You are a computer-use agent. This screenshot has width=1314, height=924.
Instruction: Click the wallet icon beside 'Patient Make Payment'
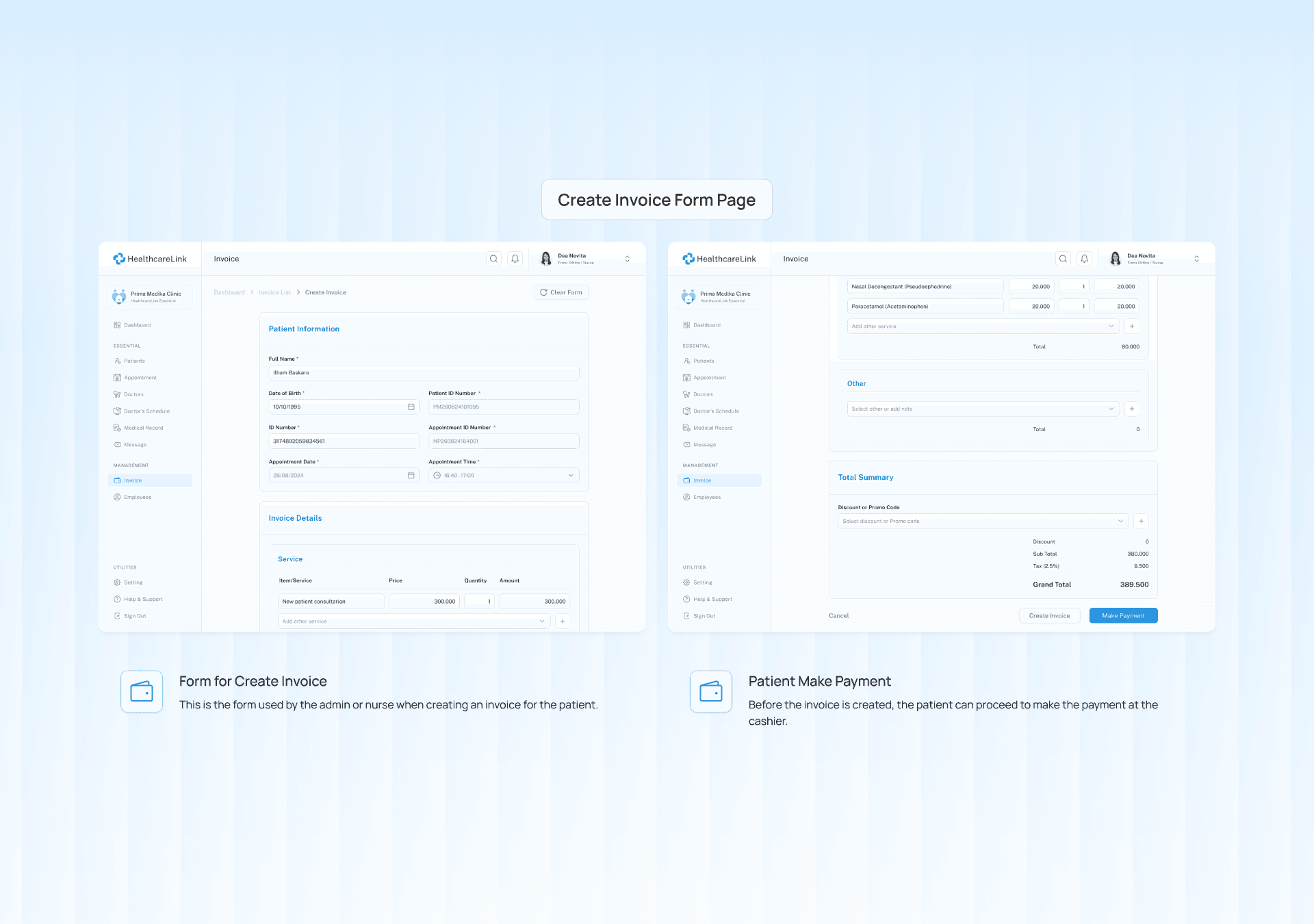pos(711,691)
